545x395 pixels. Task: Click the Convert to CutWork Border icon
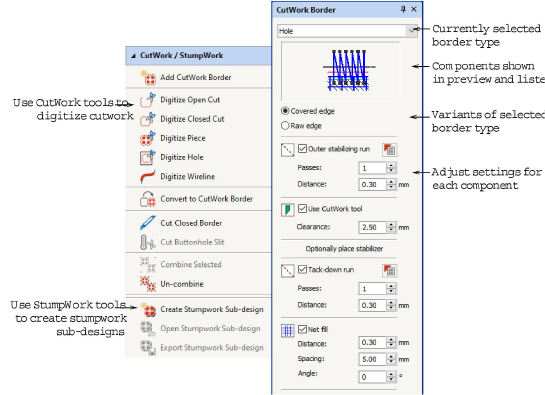point(148,199)
